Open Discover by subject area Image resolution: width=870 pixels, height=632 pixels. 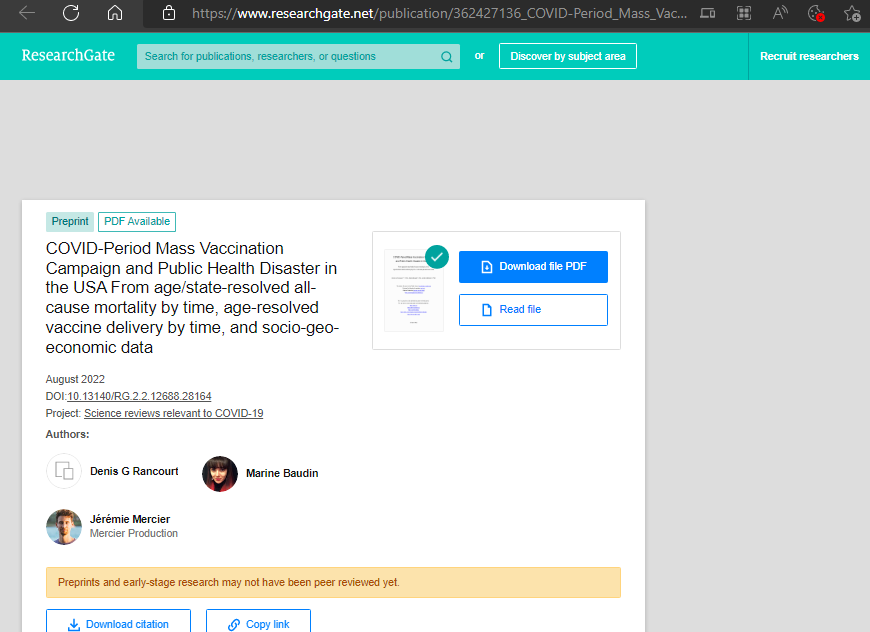pyautogui.click(x=568, y=56)
